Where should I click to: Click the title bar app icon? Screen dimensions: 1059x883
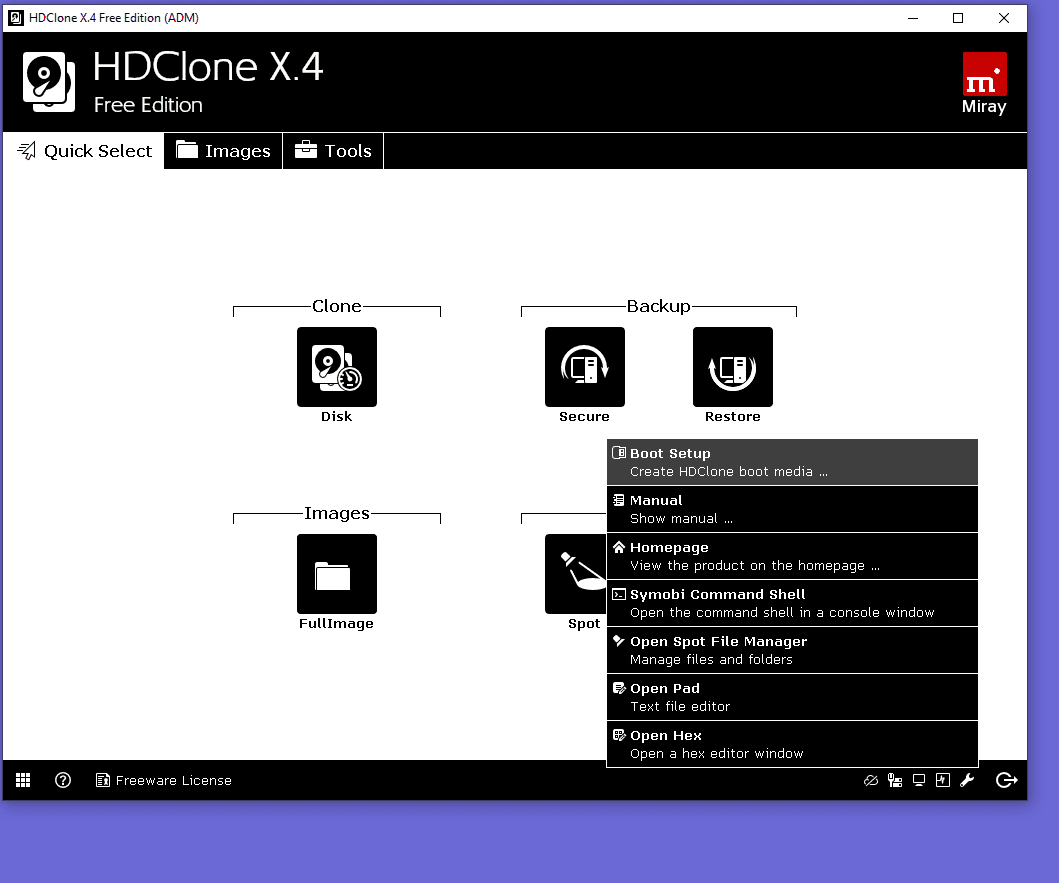coord(16,18)
